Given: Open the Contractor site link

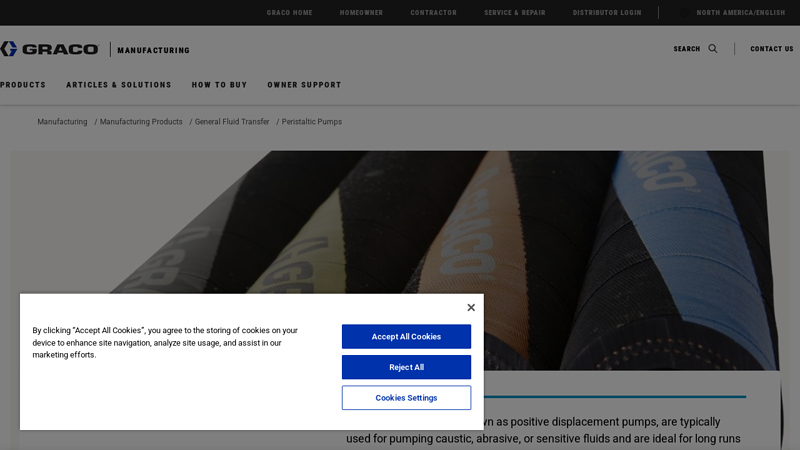Looking at the screenshot, I should (x=433, y=13).
